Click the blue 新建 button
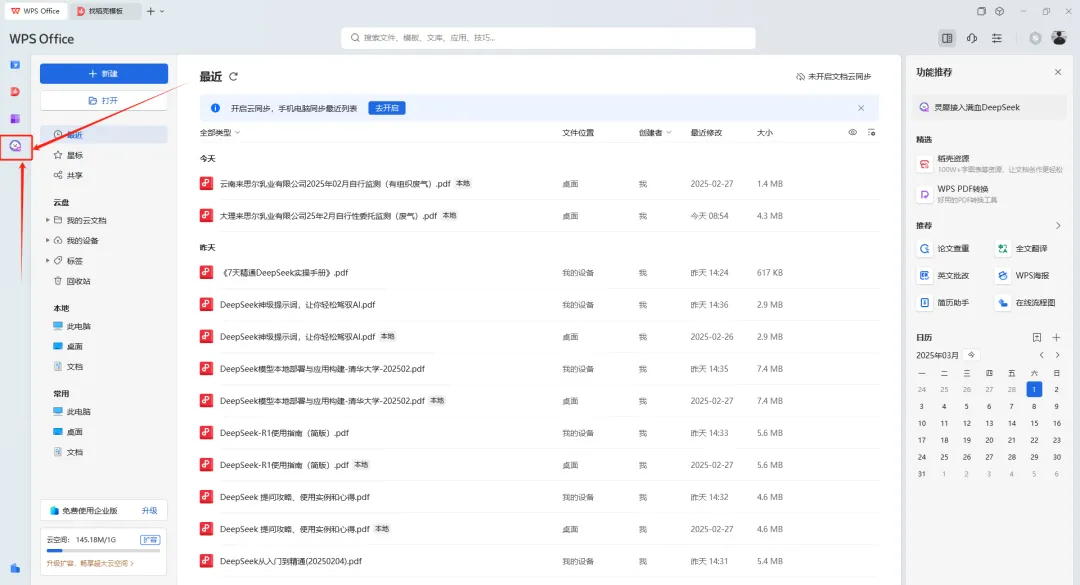The width and height of the screenshot is (1080, 585). [x=104, y=74]
